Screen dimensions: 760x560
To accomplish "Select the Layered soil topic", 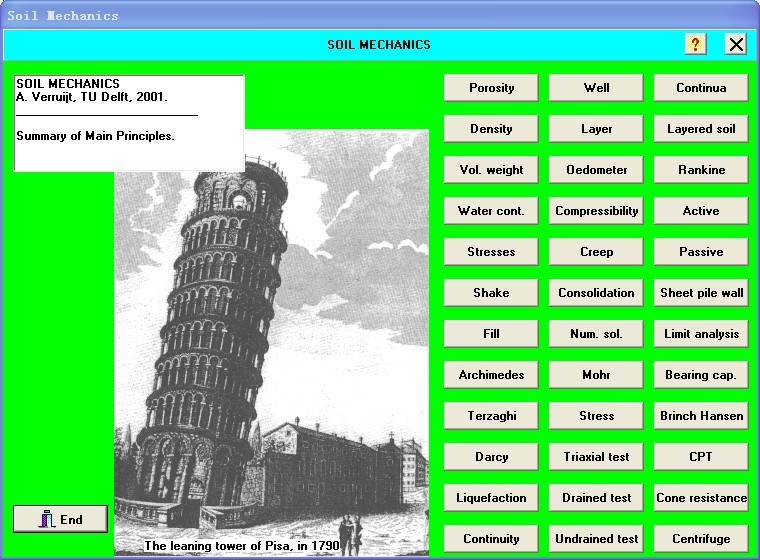I will pos(701,129).
